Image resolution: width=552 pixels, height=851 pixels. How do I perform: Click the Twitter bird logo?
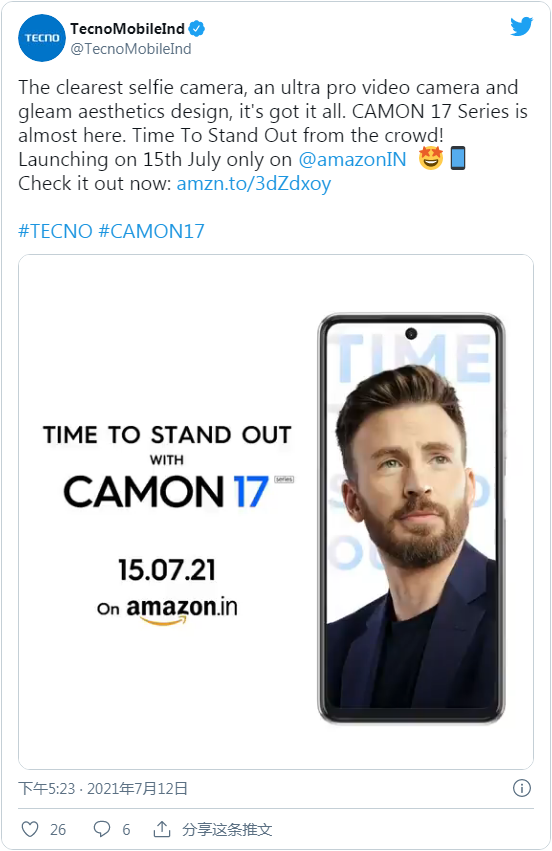[522, 26]
